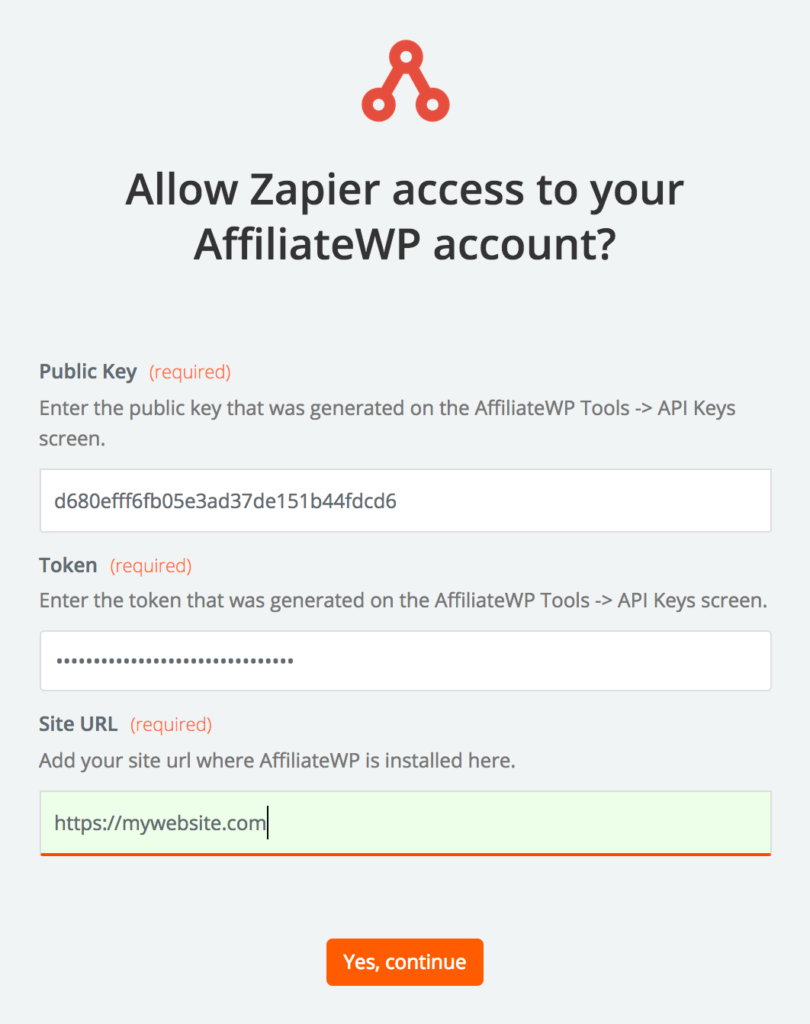Select the Public Key input field
Screen dimensions: 810x1024
coord(404,500)
